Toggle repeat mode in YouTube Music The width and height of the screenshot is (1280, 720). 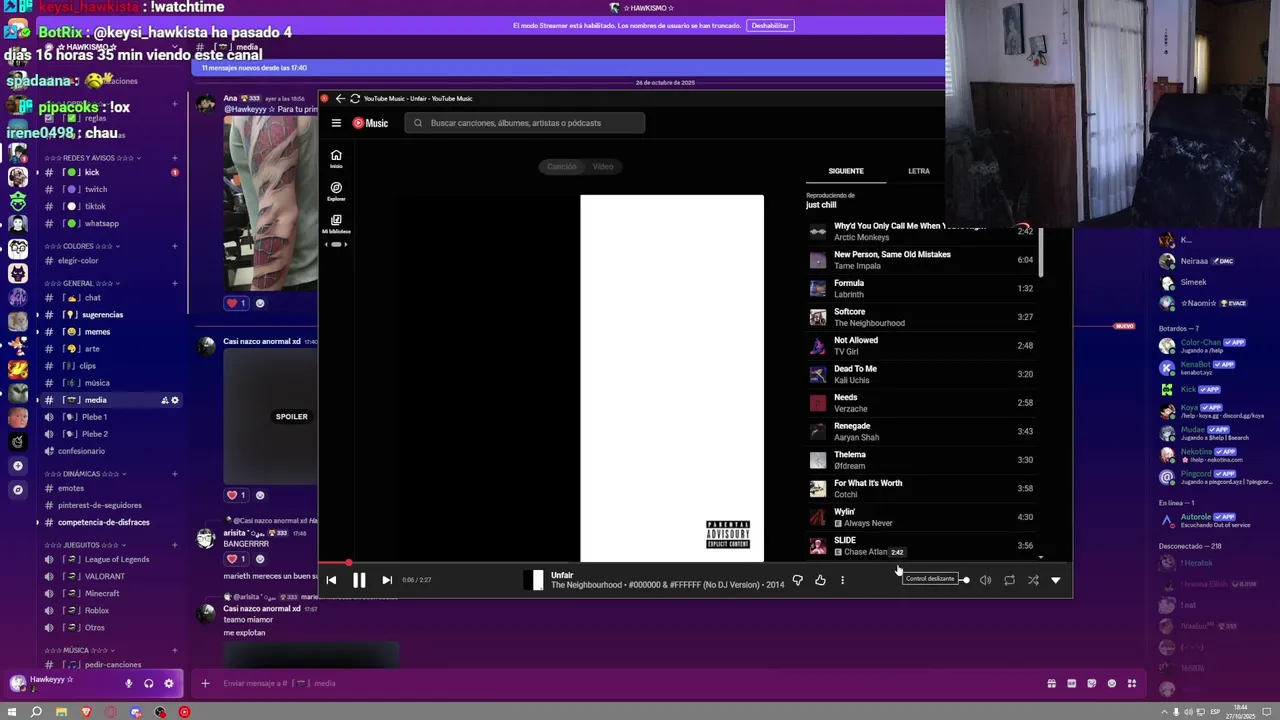(x=1009, y=580)
